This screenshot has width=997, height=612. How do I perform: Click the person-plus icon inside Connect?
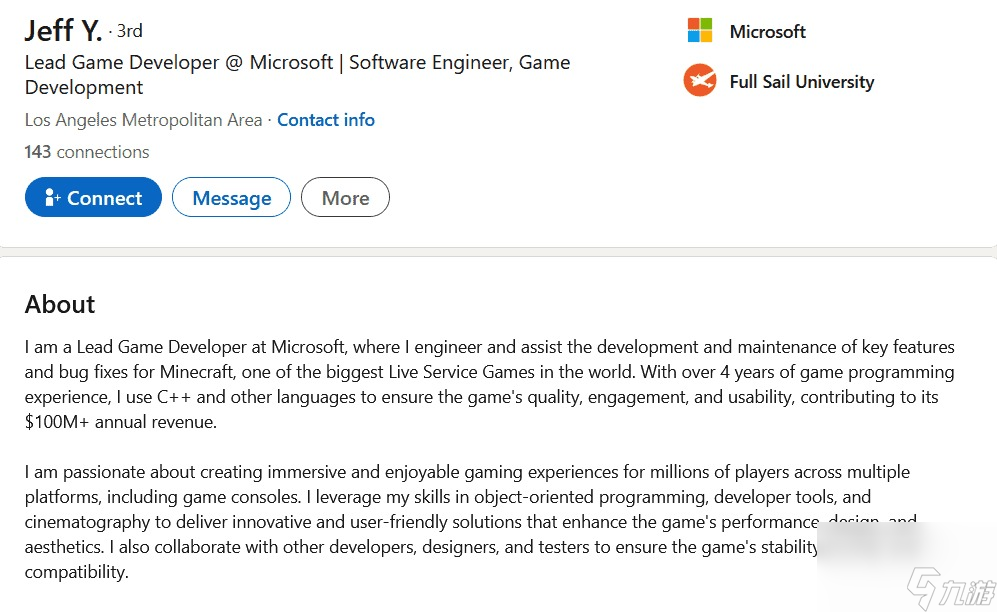coord(52,198)
